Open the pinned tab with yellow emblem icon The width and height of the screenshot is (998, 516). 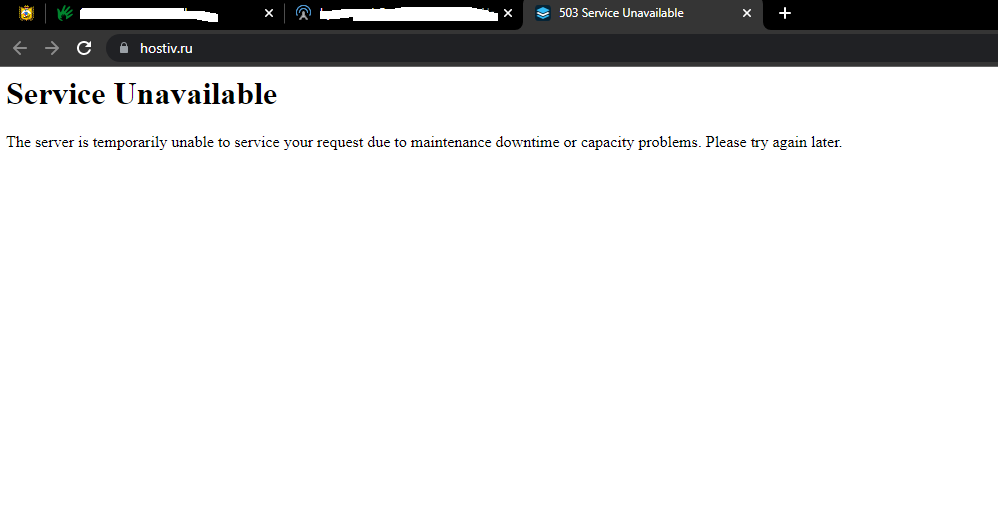click(26, 13)
